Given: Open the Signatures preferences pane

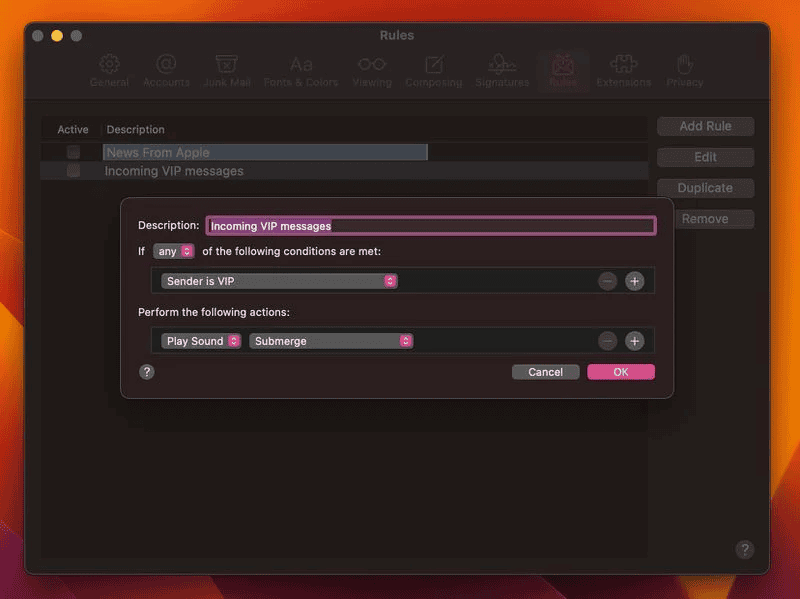Looking at the screenshot, I should [x=502, y=70].
